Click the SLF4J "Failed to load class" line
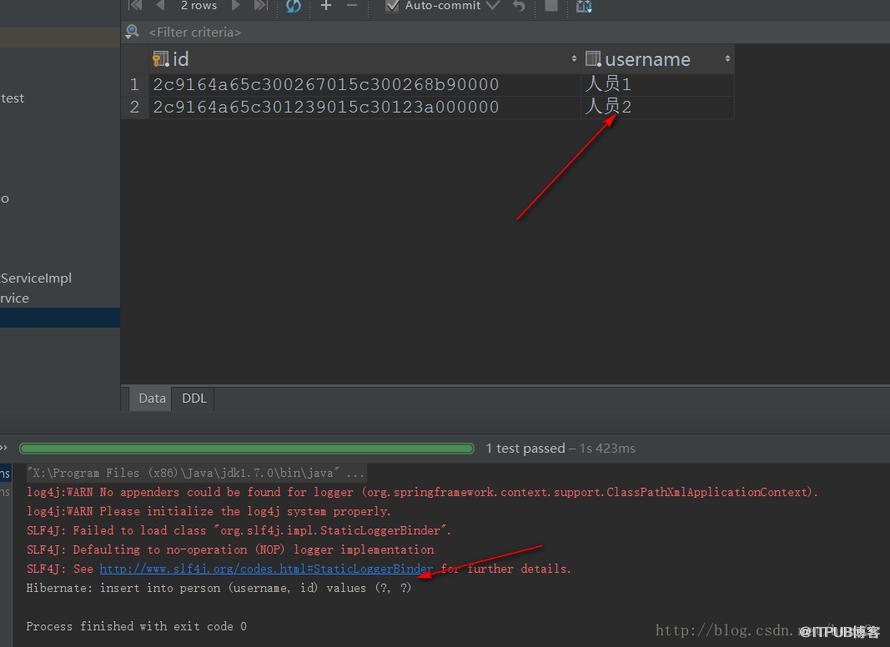 (239, 531)
